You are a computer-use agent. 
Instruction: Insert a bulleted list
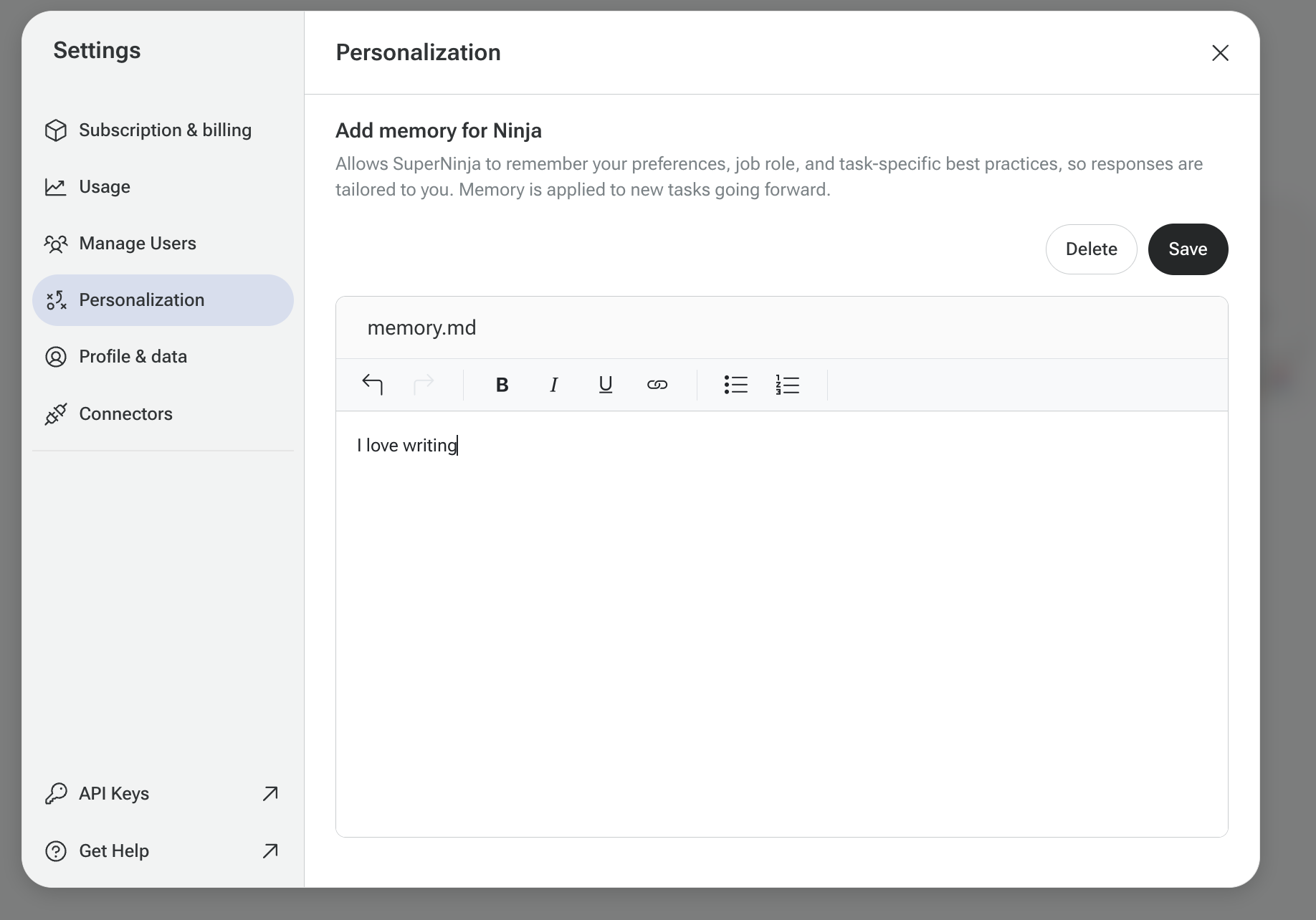click(736, 385)
